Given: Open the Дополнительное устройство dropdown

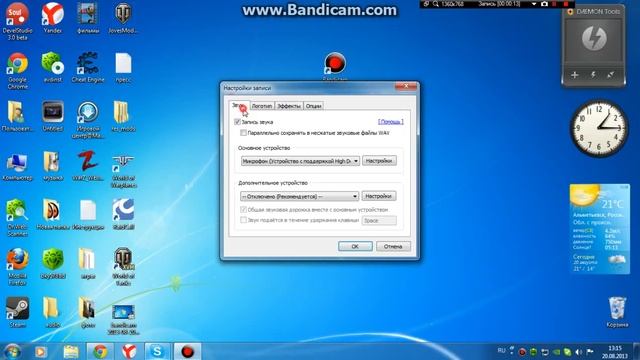Looking at the screenshot, I should tap(300, 196).
